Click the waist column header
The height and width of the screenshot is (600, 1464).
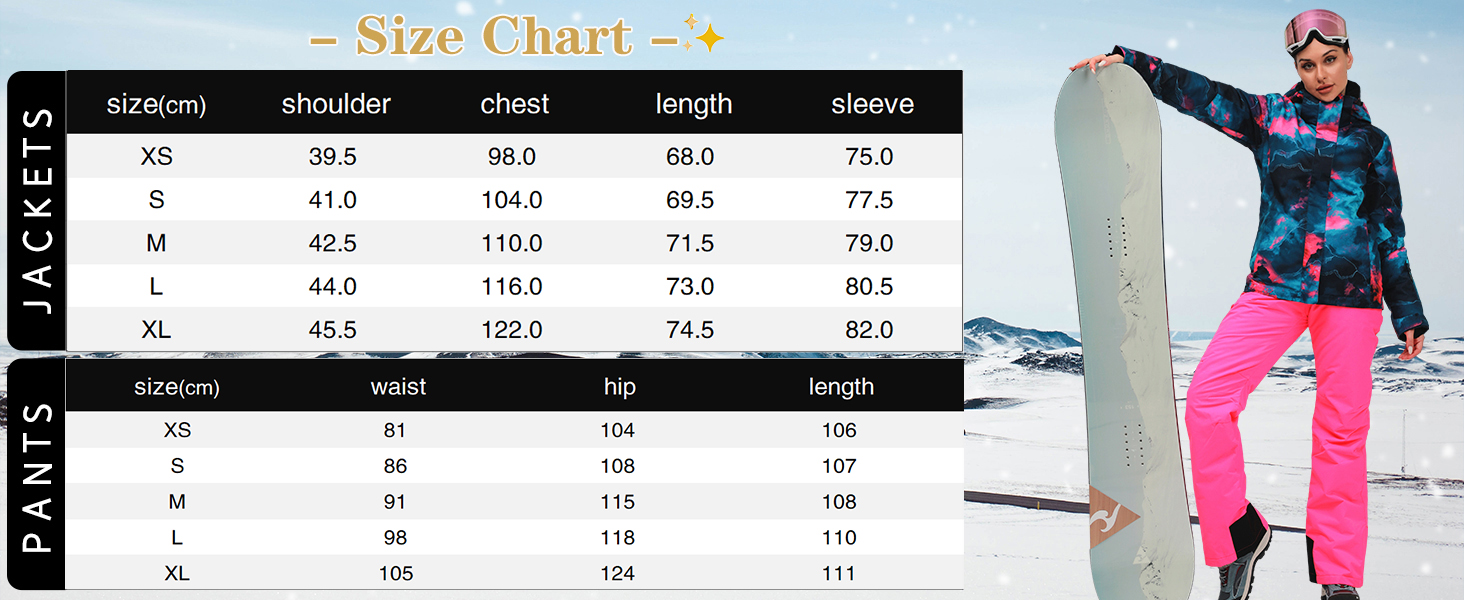[x=398, y=387]
